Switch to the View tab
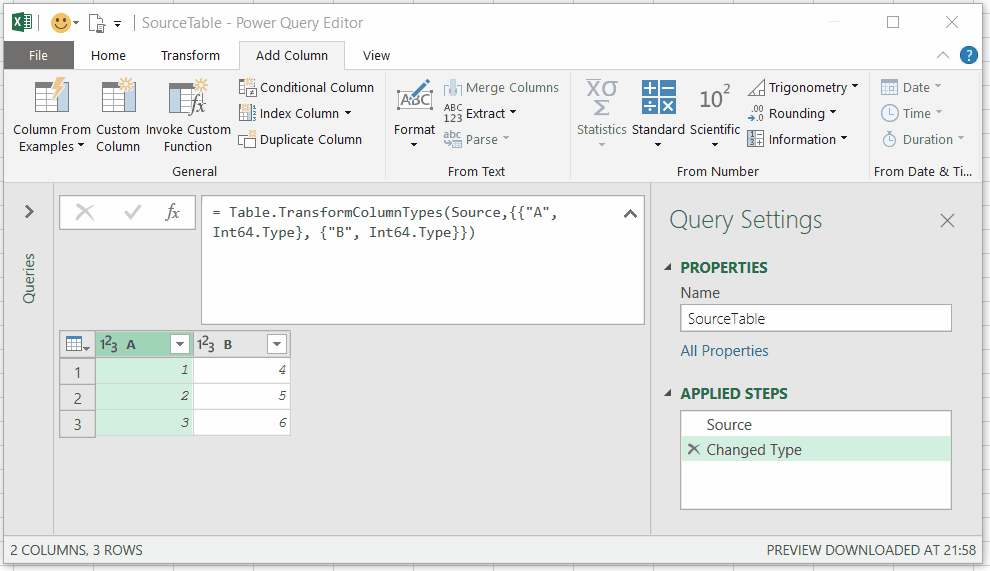This screenshot has width=990, height=571. [376, 56]
